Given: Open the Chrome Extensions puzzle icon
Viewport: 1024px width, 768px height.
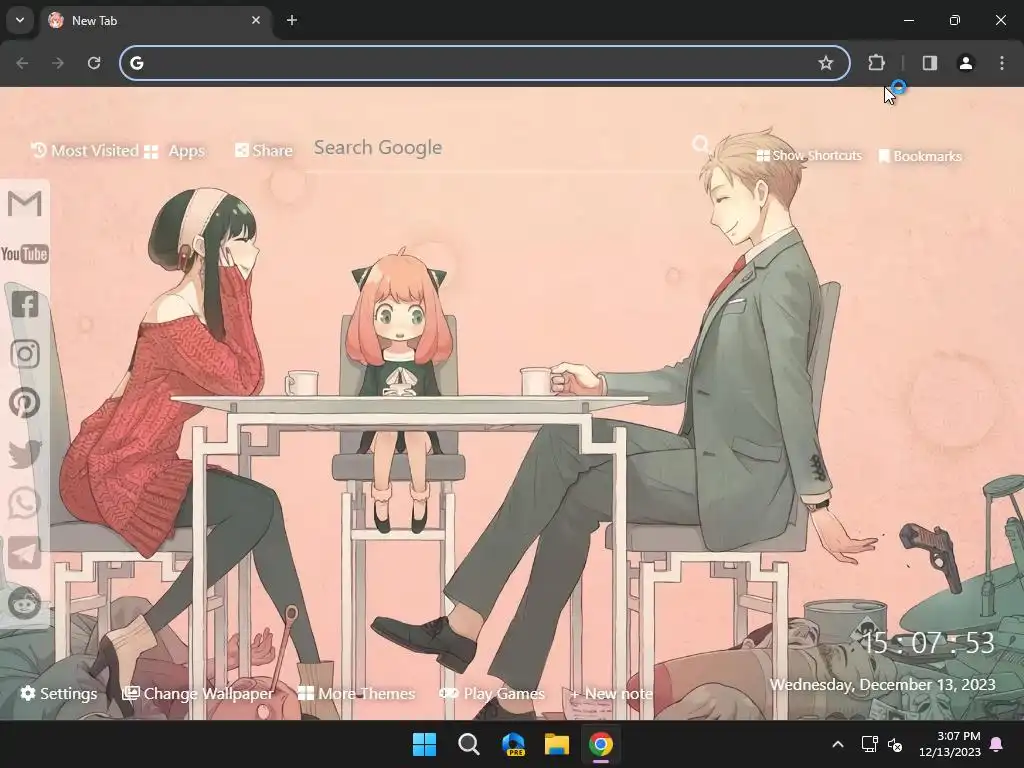Looking at the screenshot, I should click(x=876, y=63).
